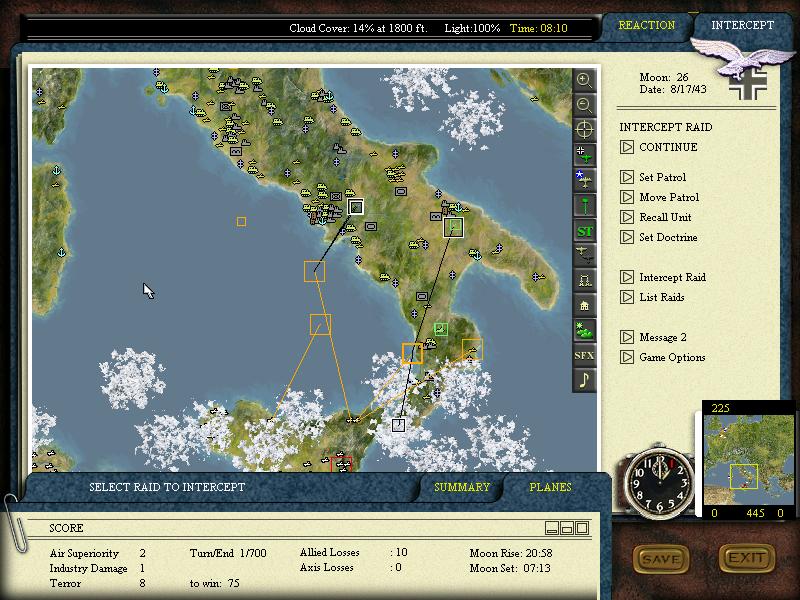Click the Europe minimap overview
800x600 pixels.
click(748, 459)
